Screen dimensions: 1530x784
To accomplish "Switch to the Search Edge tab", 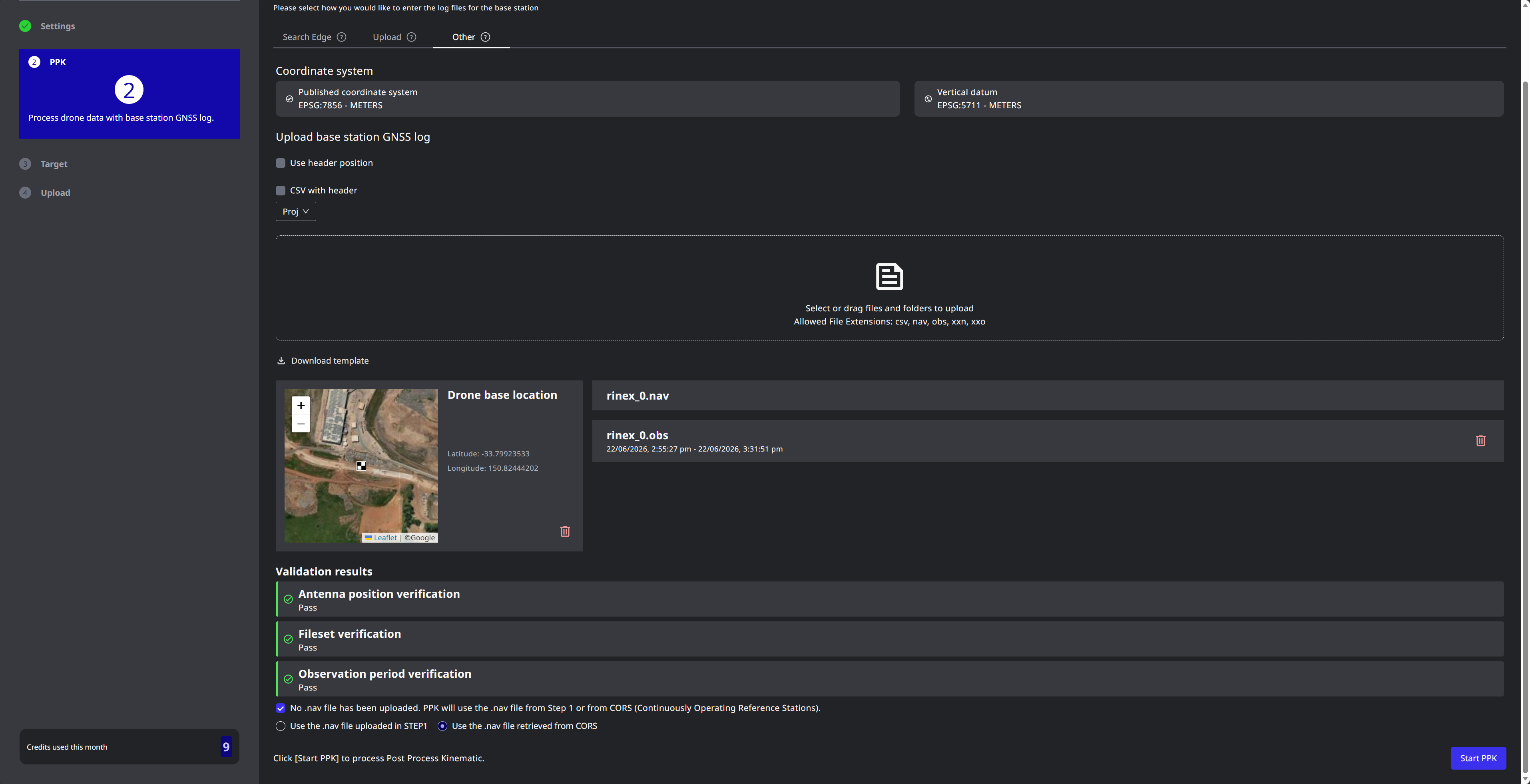I will coord(307,37).
